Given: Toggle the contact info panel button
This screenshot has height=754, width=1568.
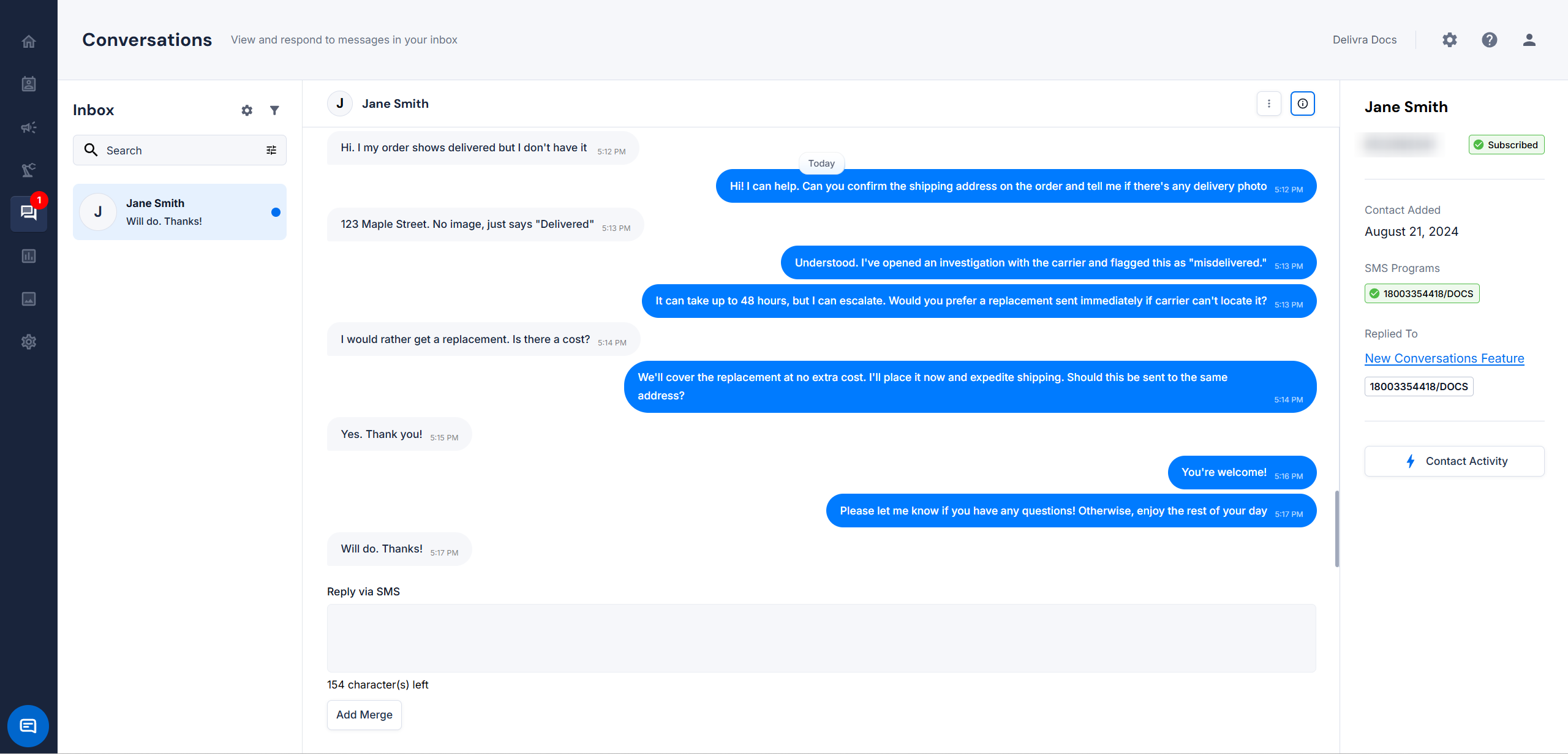Looking at the screenshot, I should [1302, 104].
